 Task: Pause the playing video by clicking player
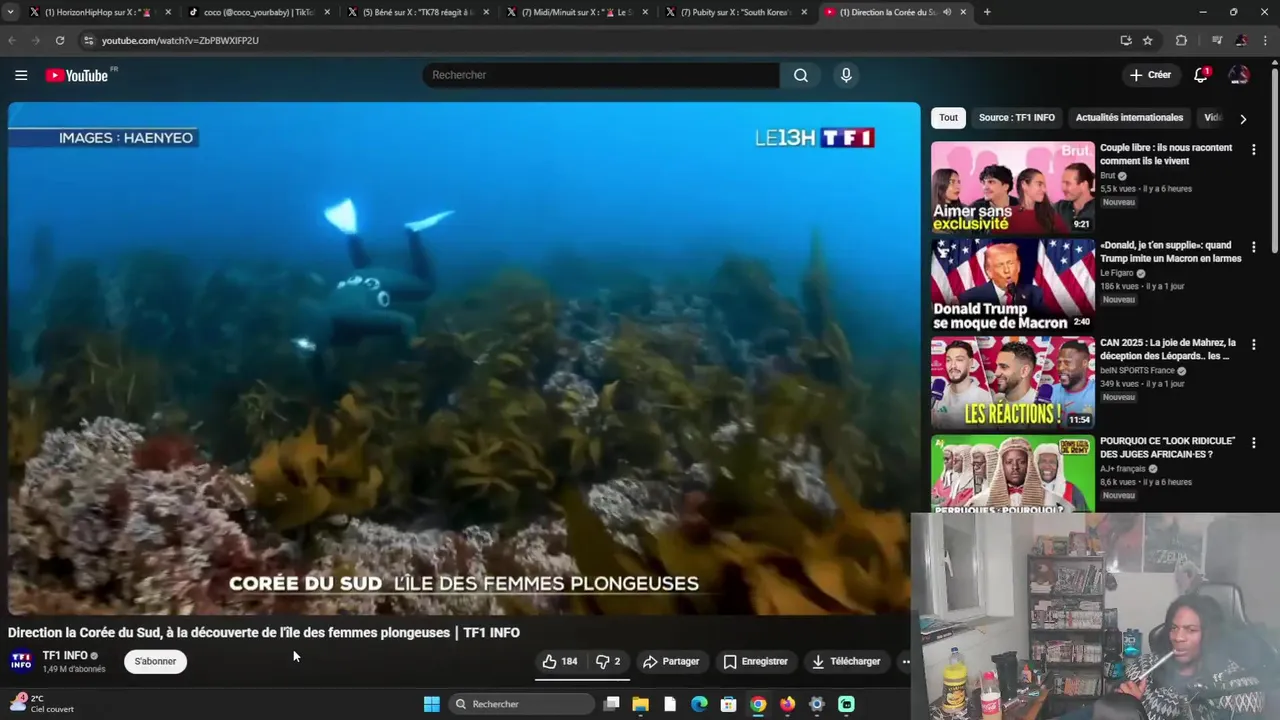(464, 358)
